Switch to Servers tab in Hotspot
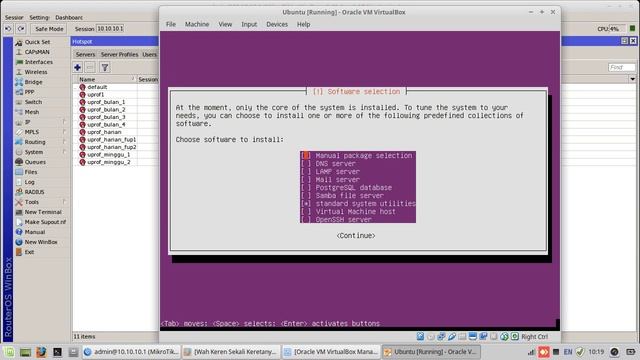Screen dimensions: 640x360 85,54
